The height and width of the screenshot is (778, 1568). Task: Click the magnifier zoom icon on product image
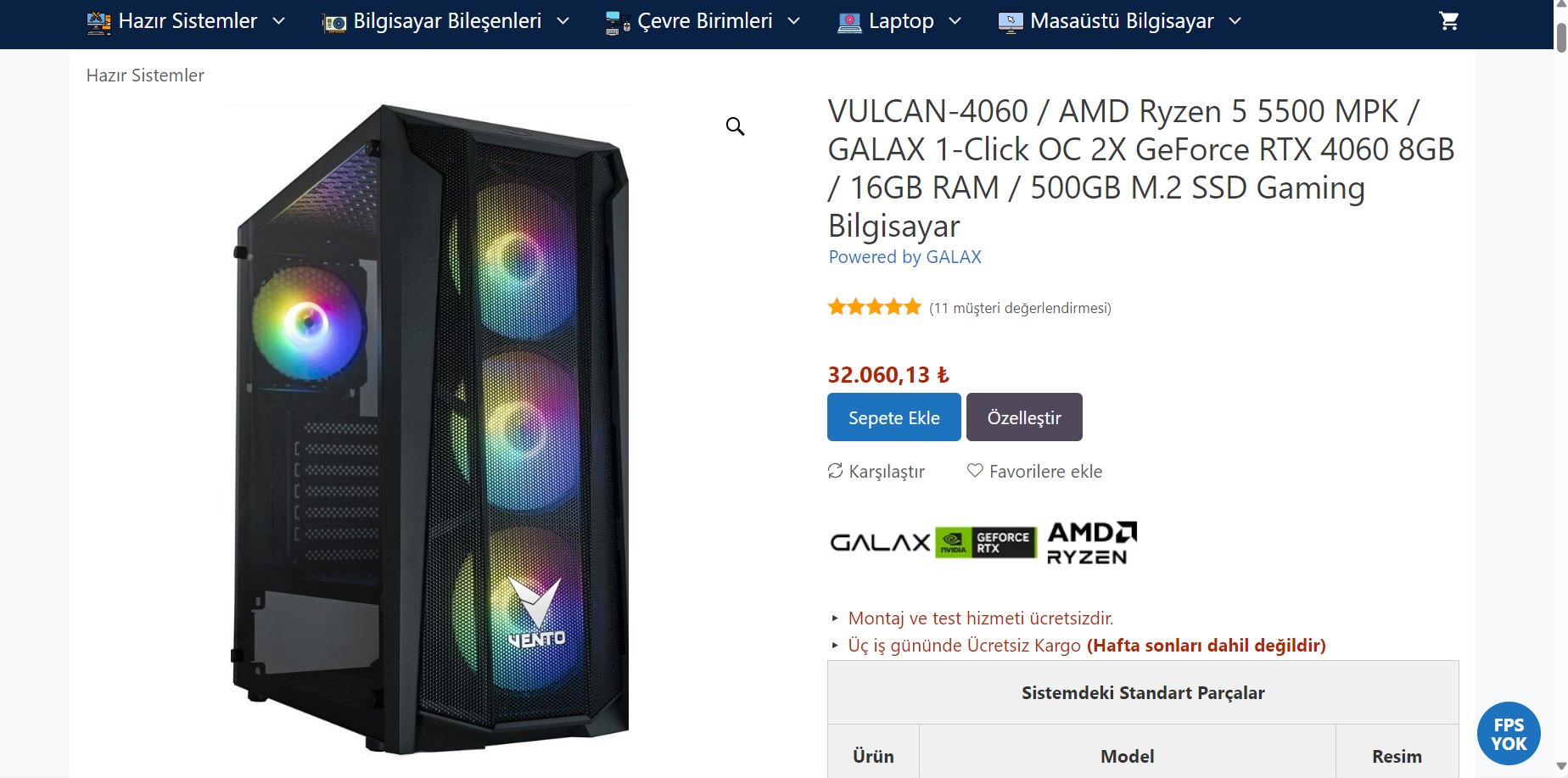(735, 126)
